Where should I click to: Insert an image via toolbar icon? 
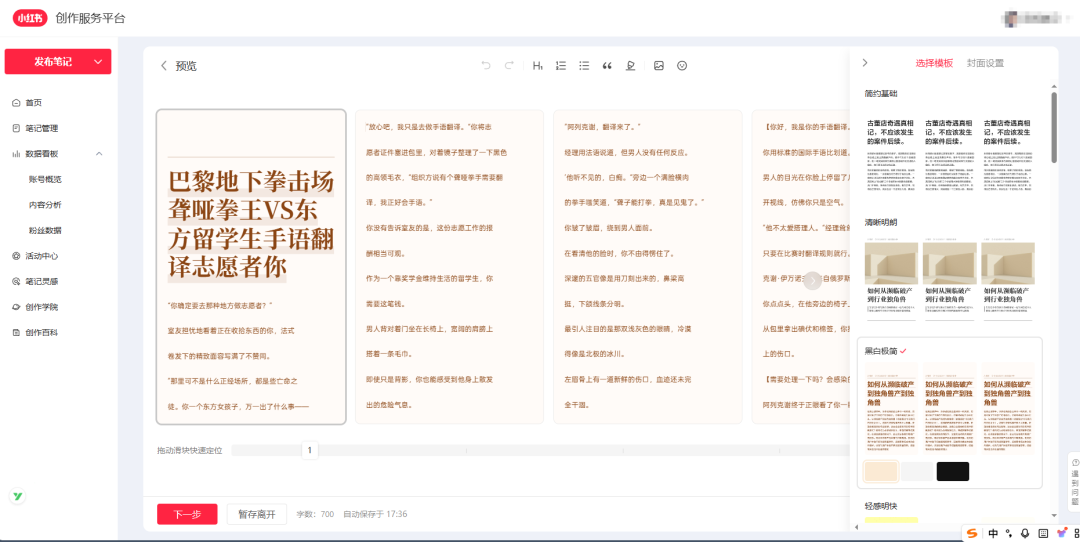[659, 66]
